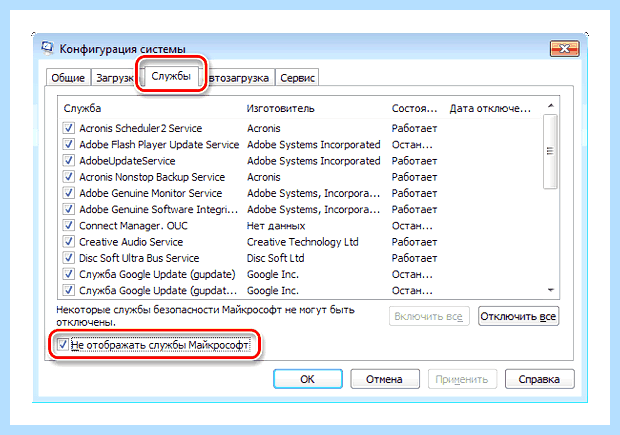Switch to the Загрузка tab
Viewport: 620px width, 435px height.
click(114, 78)
